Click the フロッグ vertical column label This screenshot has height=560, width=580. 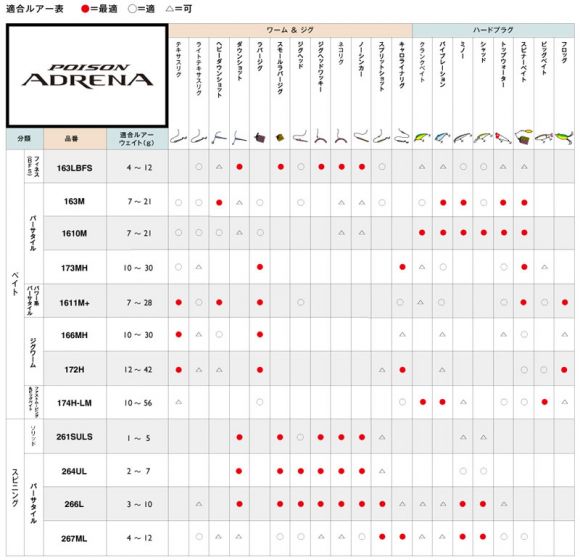[564, 52]
